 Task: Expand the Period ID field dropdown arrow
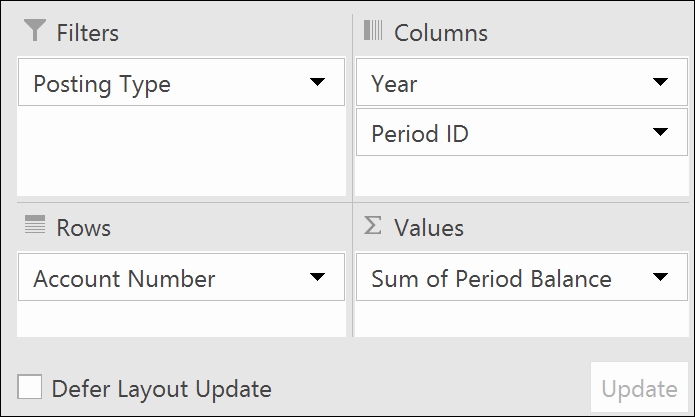[660, 132]
